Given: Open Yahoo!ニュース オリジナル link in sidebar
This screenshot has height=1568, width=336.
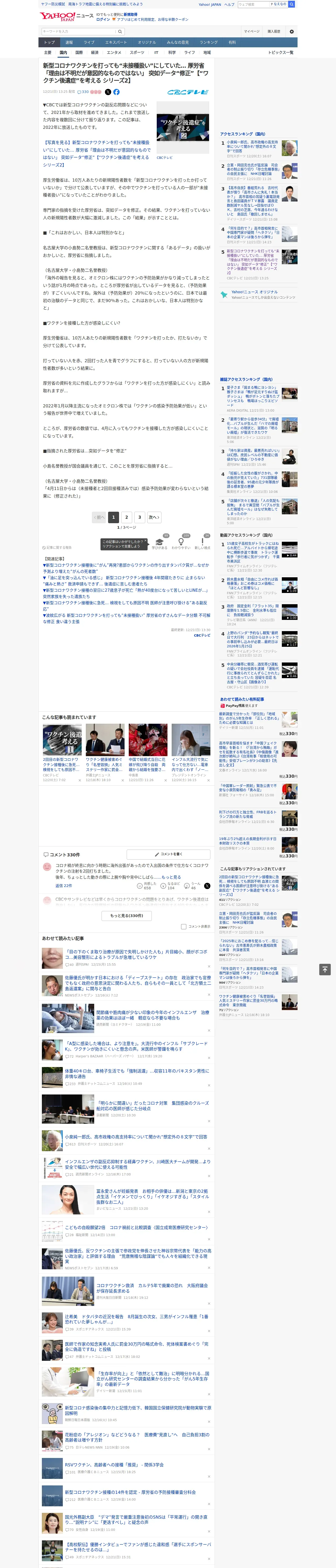Looking at the screenshot, I should [x=254, y=292].
